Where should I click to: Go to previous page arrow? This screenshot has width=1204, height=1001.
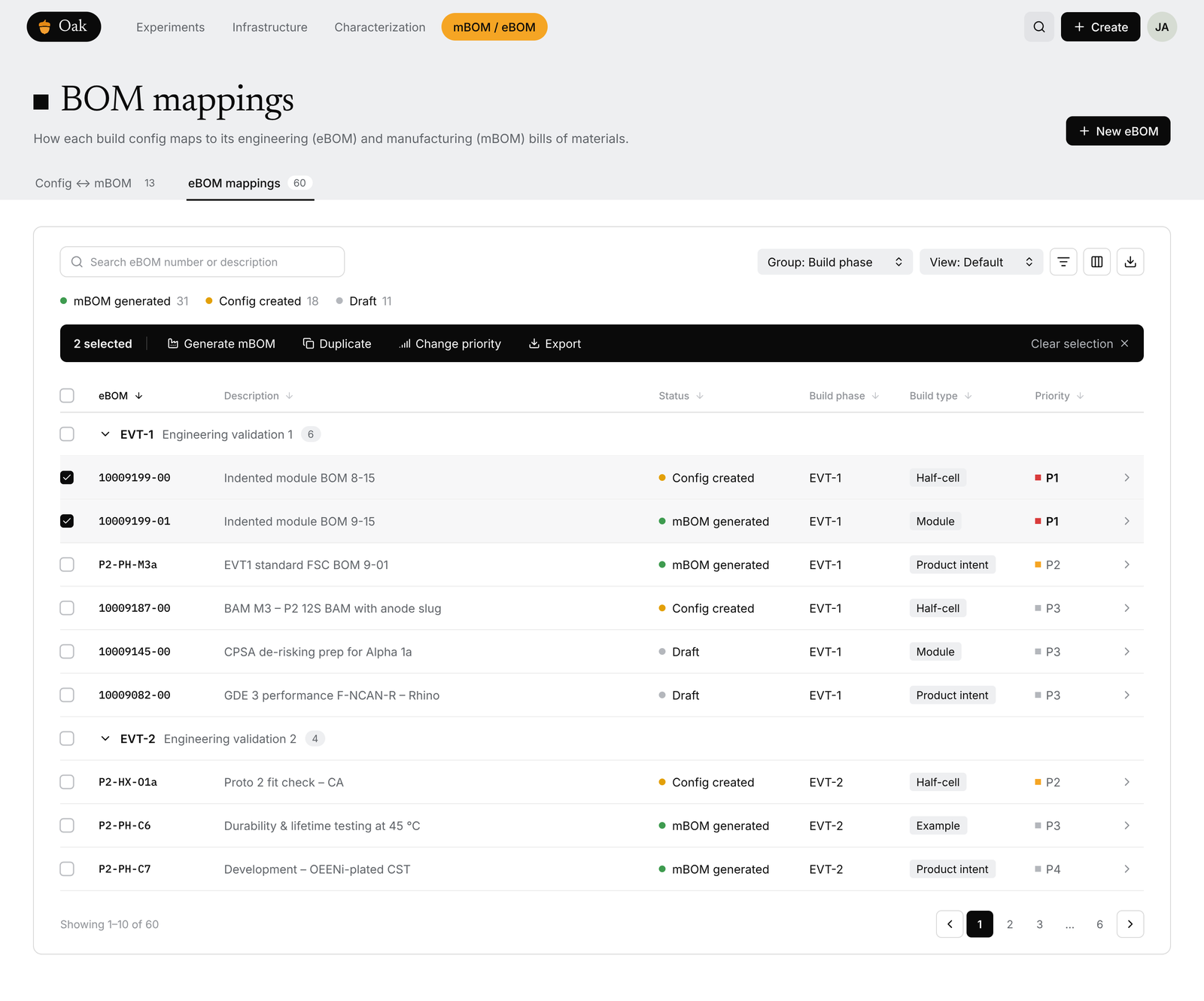click(950, 924)
